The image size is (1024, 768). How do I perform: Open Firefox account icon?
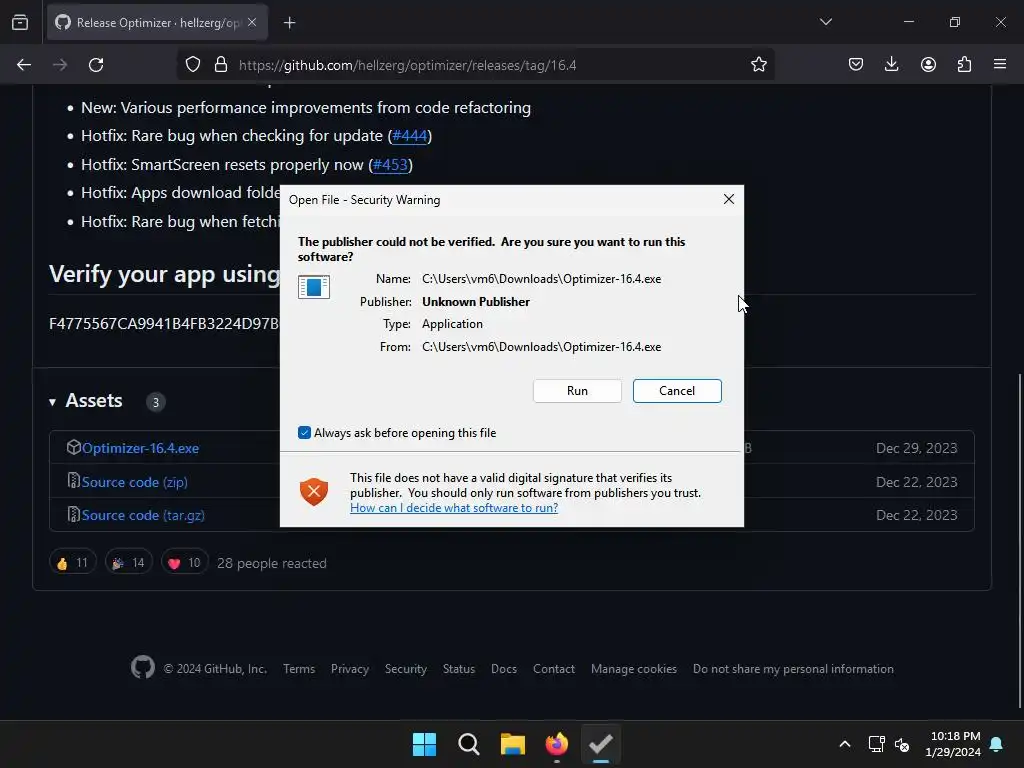click(928, 65)
